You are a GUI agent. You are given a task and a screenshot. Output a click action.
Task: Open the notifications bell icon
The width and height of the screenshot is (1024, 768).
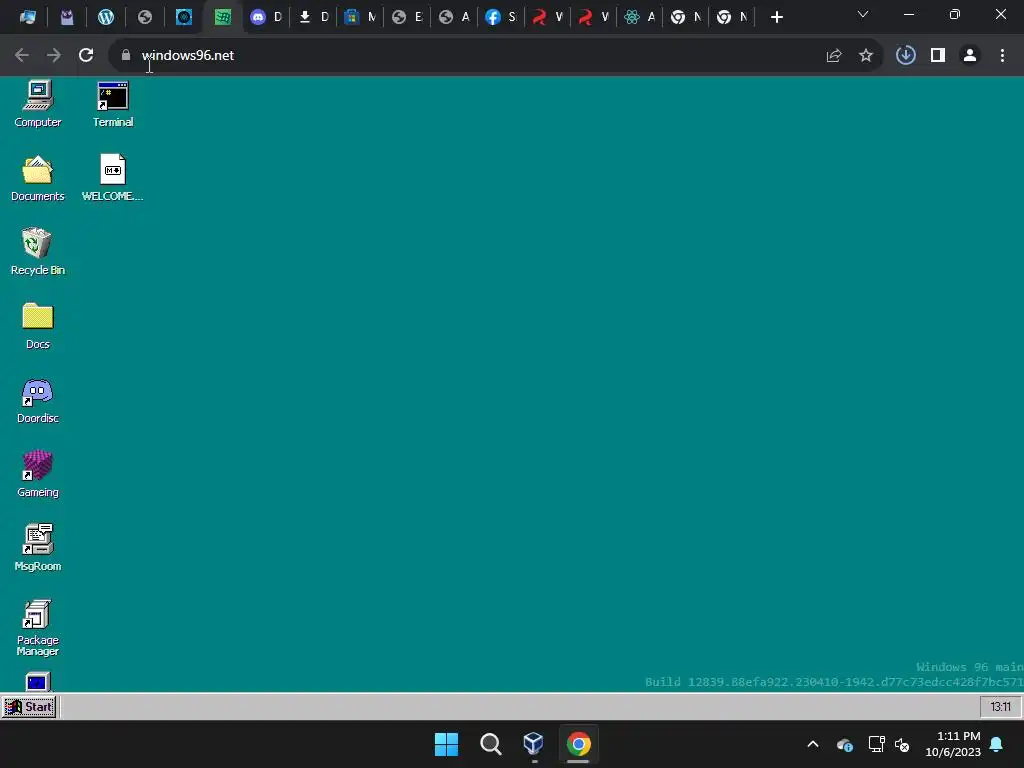[x=997, y=744]
